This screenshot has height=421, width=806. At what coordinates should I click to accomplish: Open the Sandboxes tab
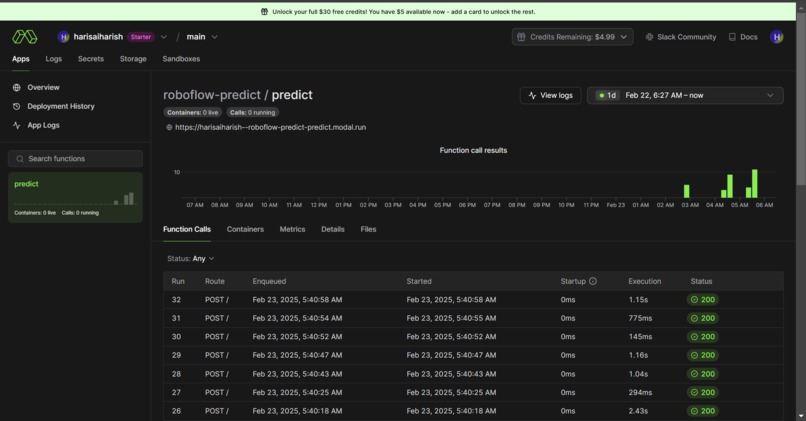181,59
